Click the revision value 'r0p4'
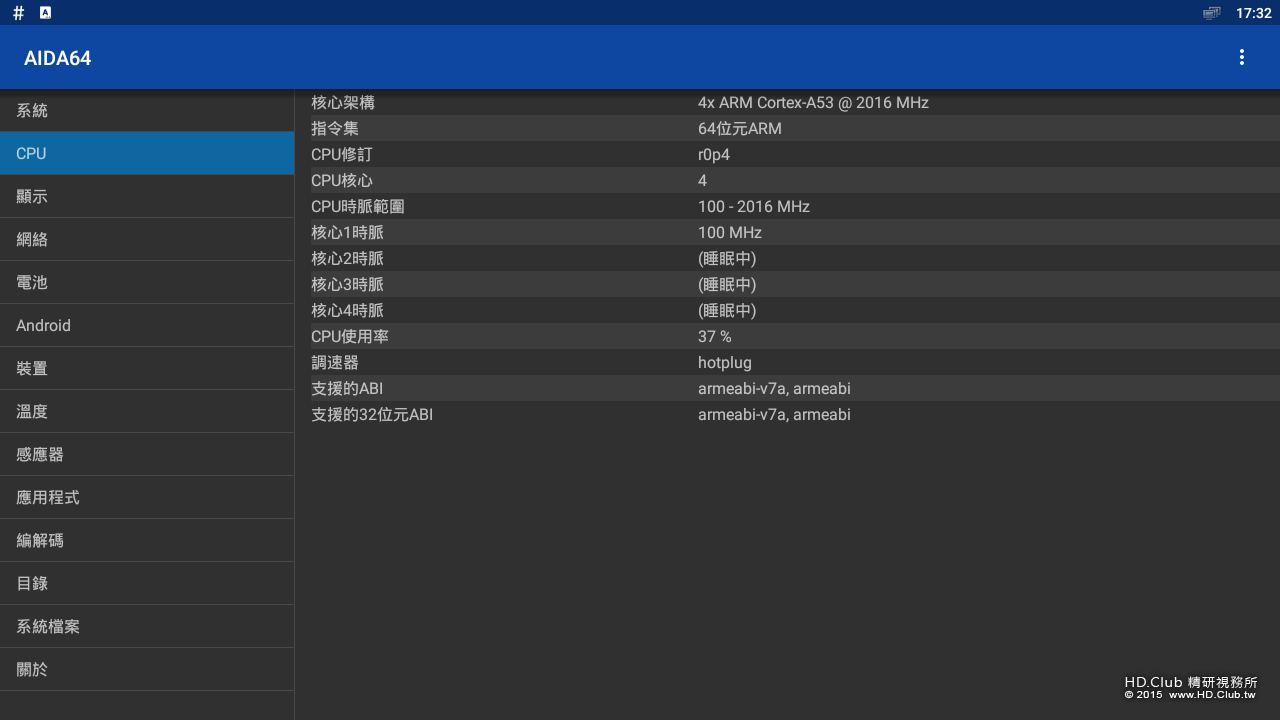The height and width of the screenshot is (720, 1280). [714, 154]
